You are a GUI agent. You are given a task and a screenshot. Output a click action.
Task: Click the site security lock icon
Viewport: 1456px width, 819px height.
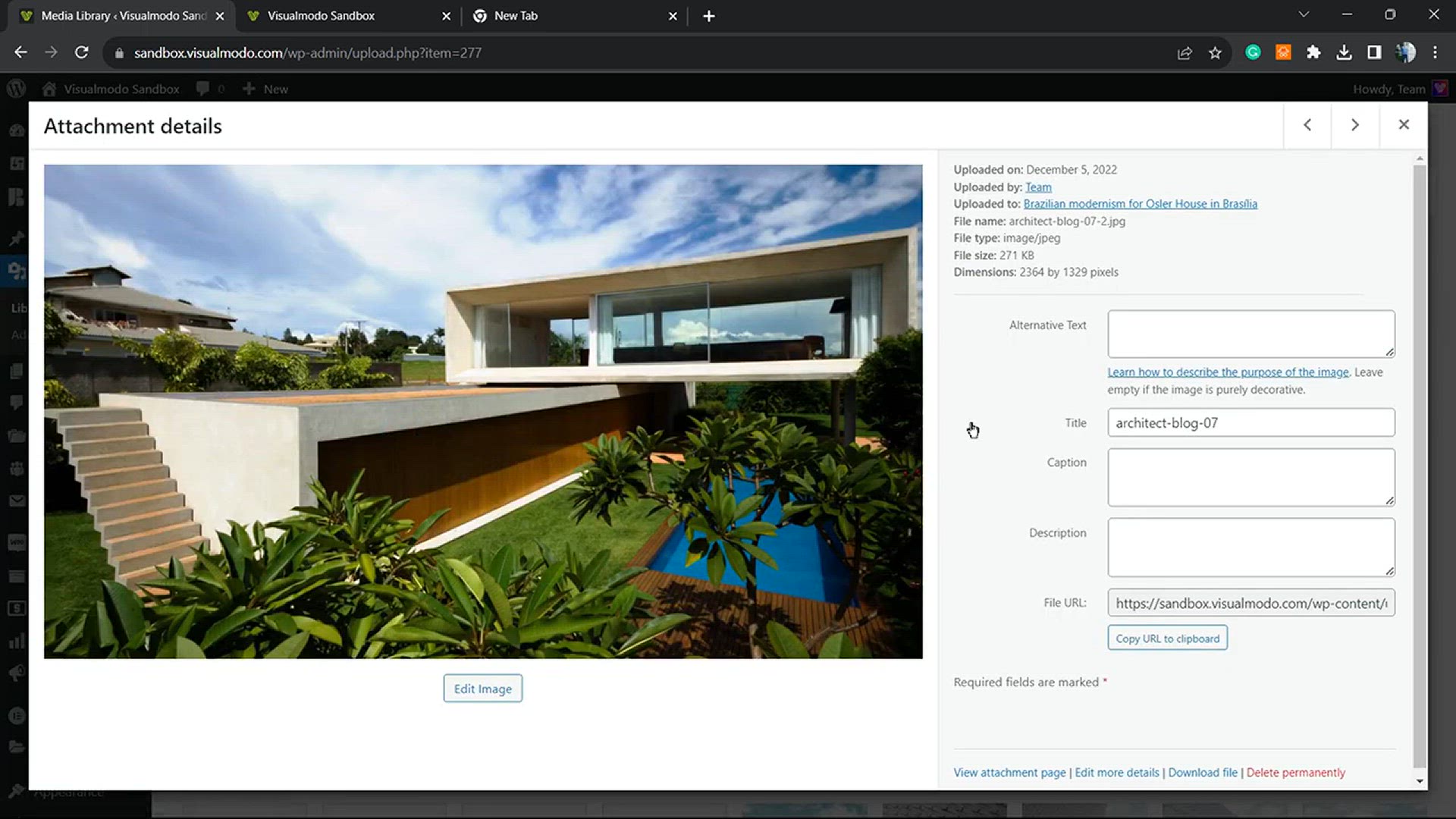[x=119, y=53]
